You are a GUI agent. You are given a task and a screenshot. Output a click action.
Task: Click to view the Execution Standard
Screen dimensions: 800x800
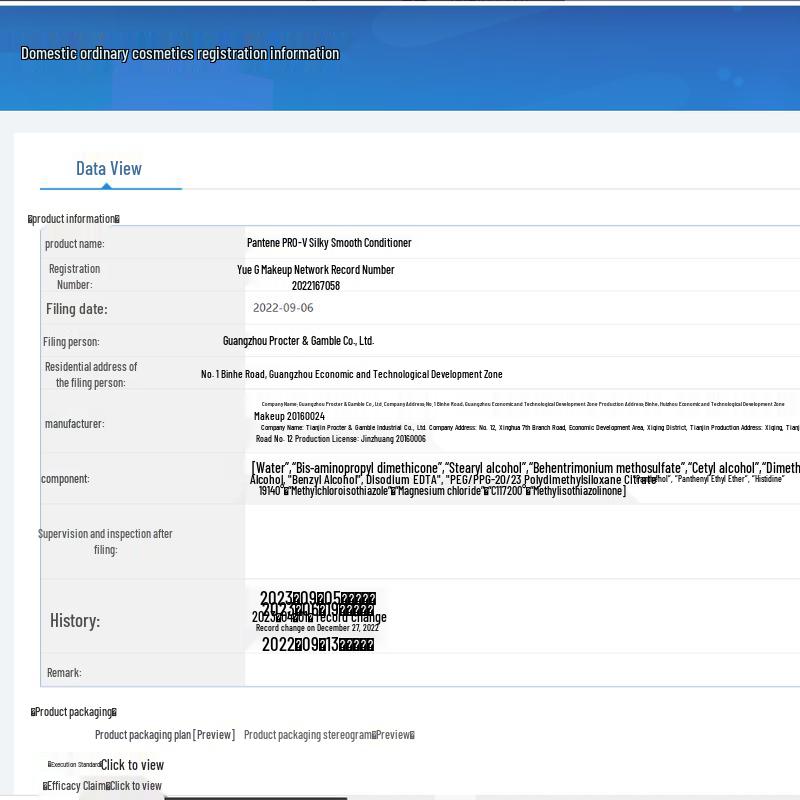click(131, 765)
